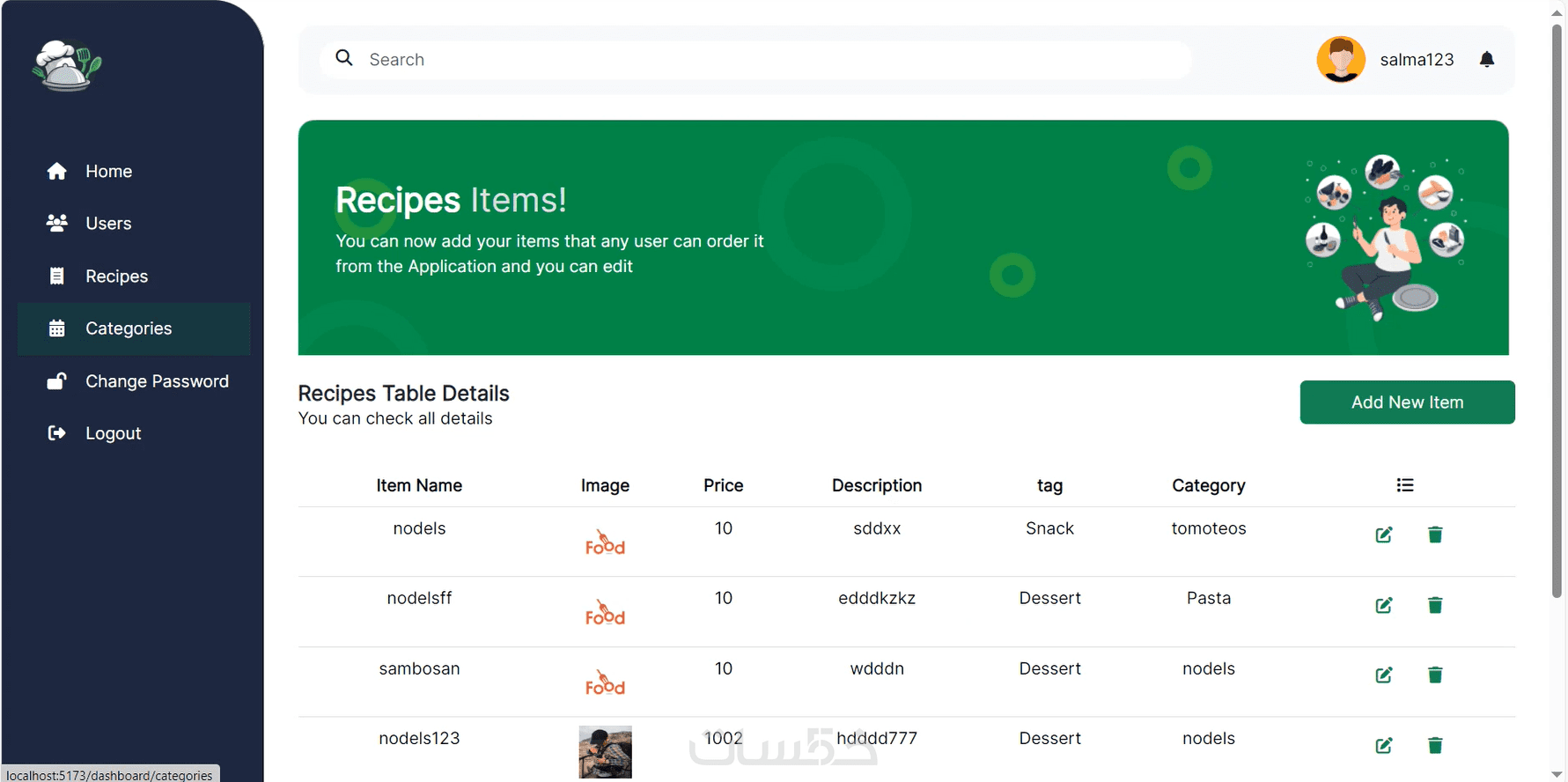Open Change Password option

pyautogui.click(x=157, y=381)
